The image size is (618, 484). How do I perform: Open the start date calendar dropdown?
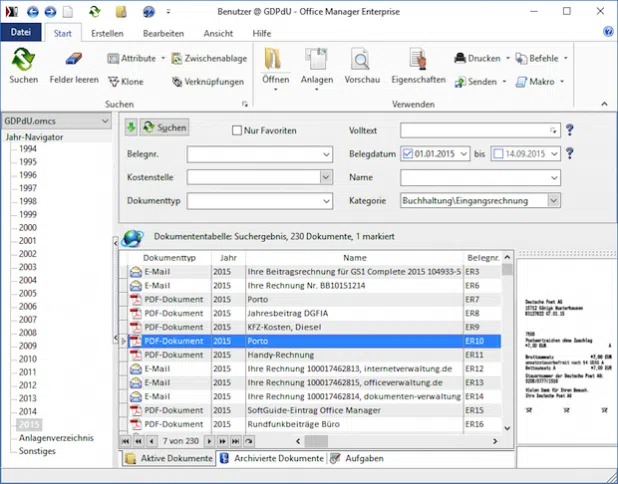tap(464, 154)
